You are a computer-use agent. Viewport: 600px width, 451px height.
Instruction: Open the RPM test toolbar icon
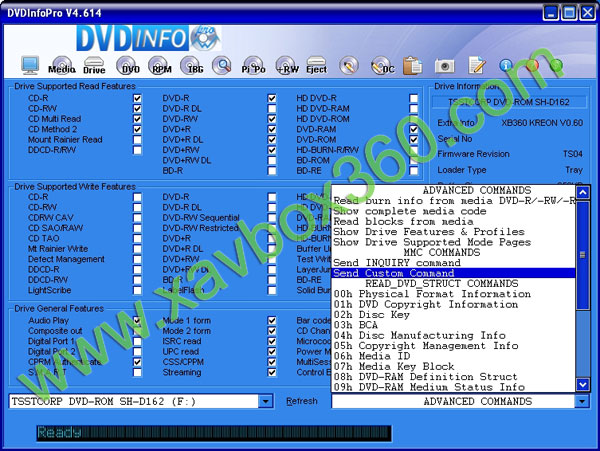point(159,65)
